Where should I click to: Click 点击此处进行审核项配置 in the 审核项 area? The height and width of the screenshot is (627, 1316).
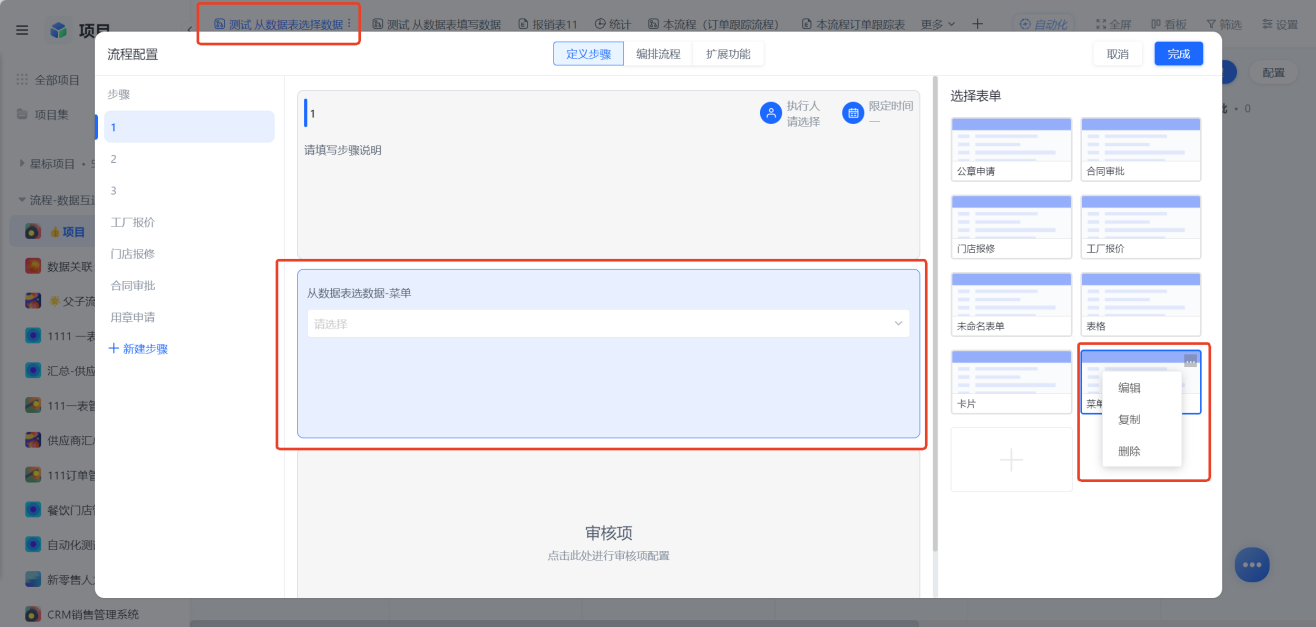(x=608, y=555)
